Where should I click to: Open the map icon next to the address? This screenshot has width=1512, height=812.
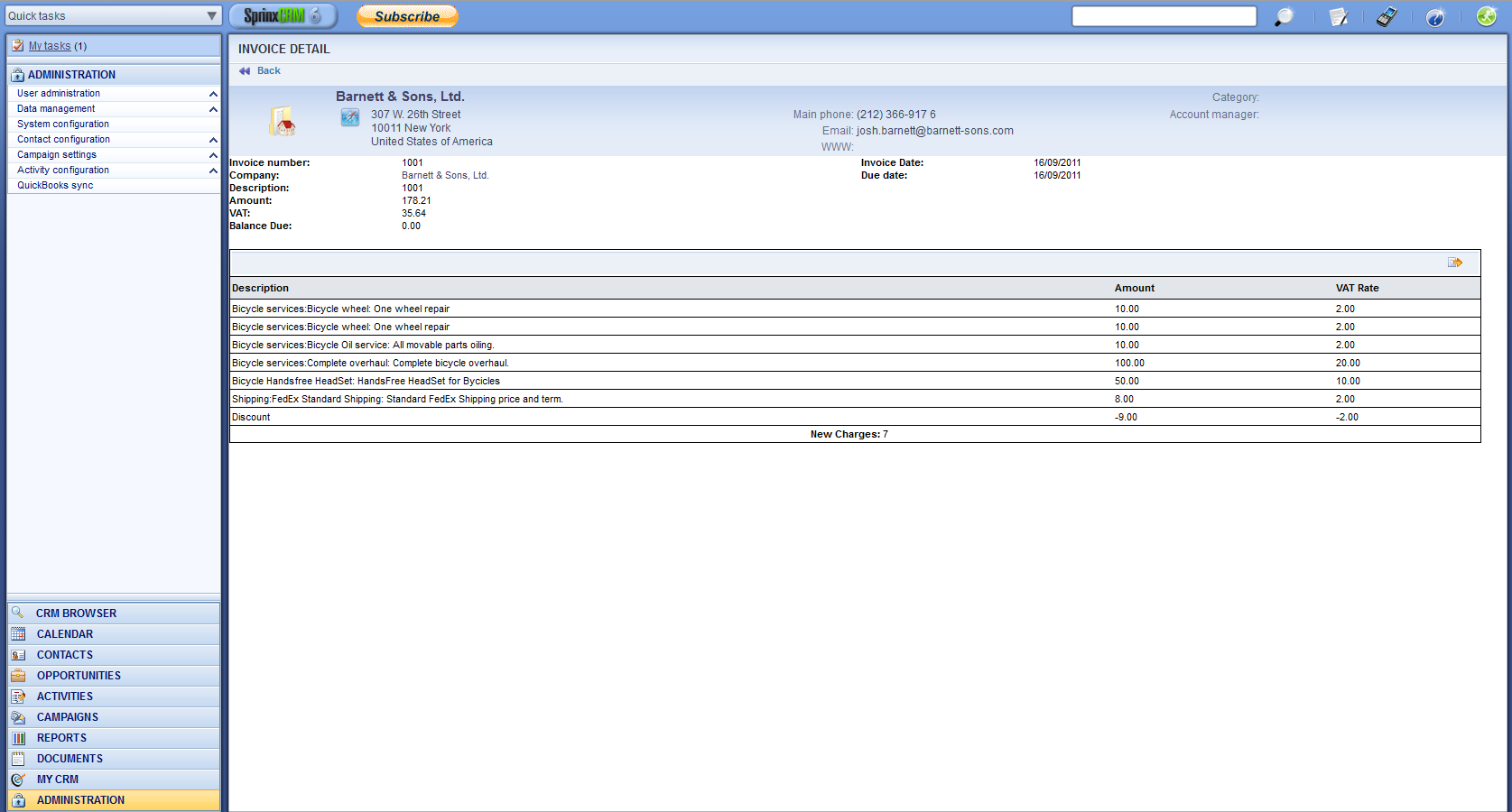[350, 117]
